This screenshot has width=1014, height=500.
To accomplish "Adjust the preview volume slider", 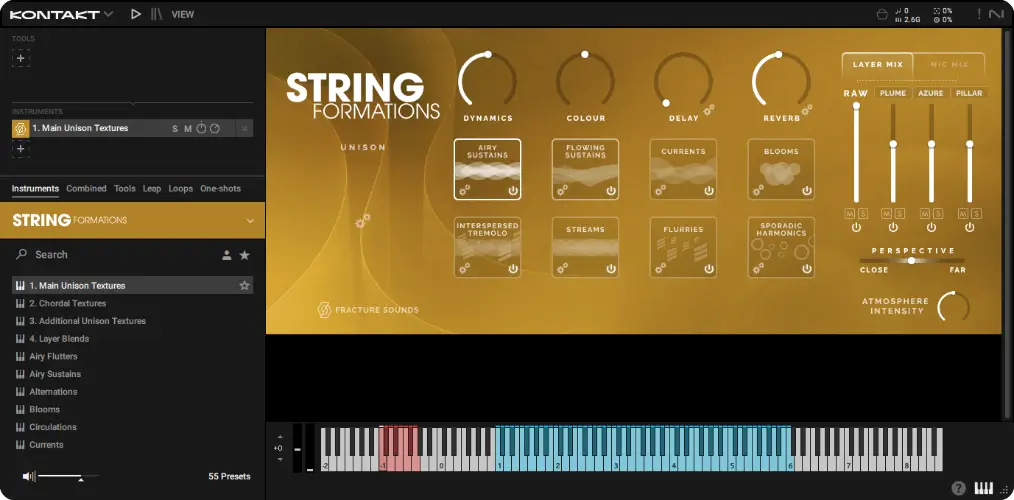I will pos(69,477).
